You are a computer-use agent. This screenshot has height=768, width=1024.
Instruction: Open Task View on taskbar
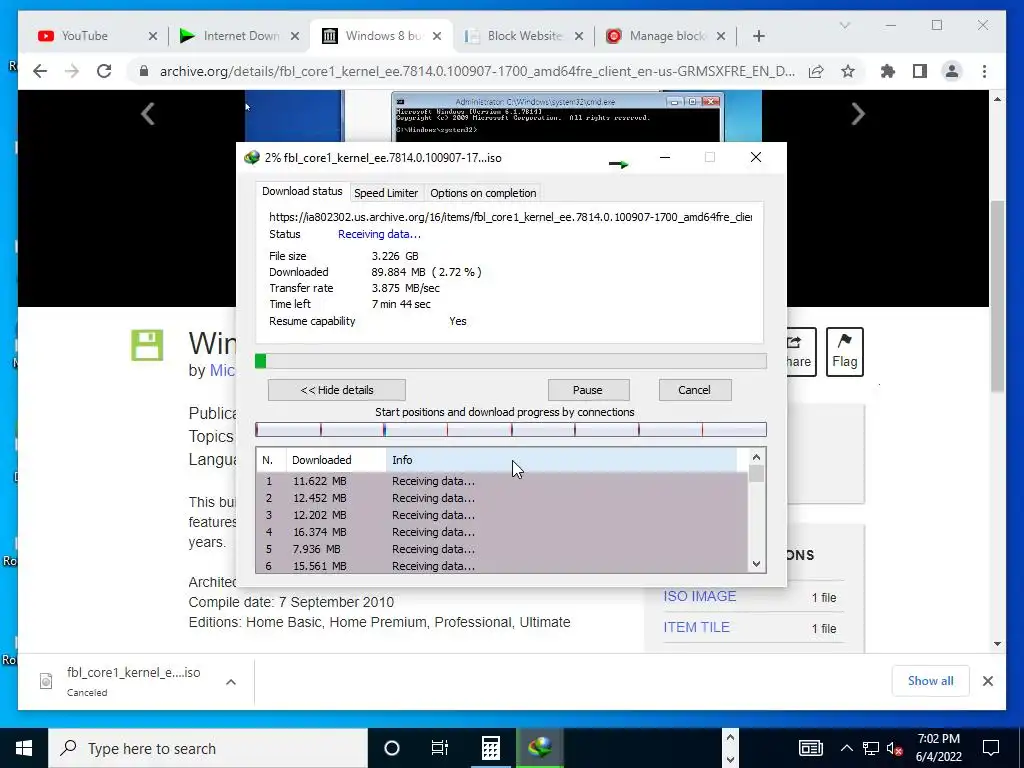coord(440,748)
